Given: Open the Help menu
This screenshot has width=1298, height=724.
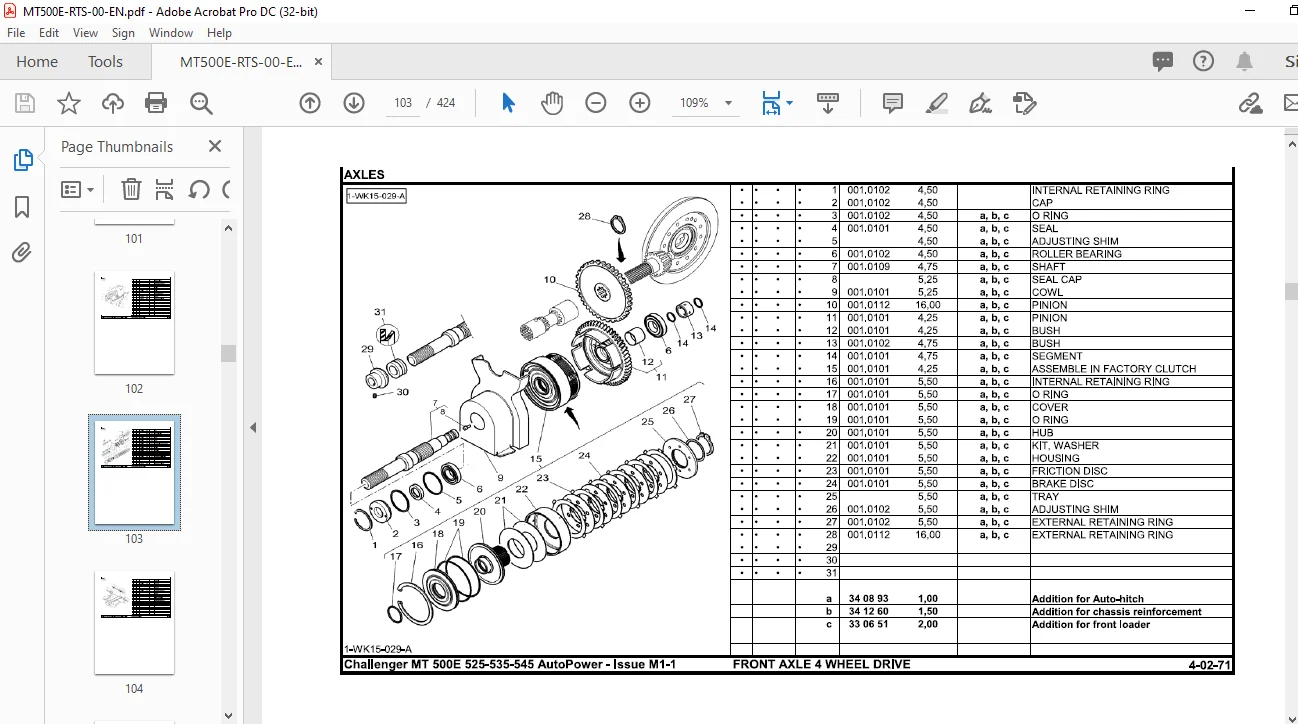Looking at the screenshot, I should 219,33.
